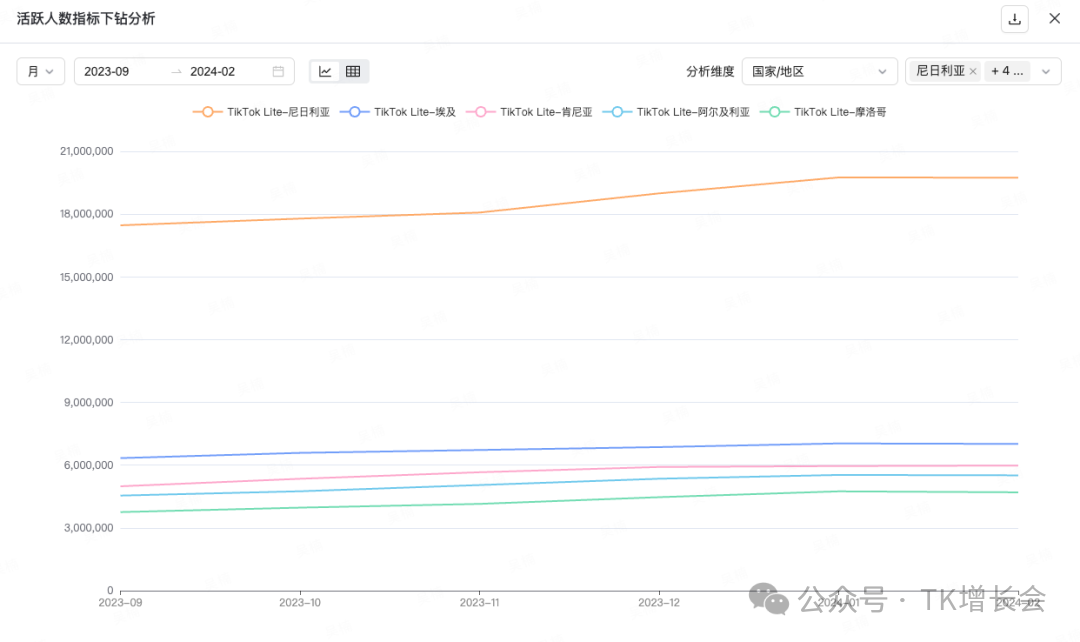
Task: Remove the 尼日利亚 tag
Action: coord(973,72)
